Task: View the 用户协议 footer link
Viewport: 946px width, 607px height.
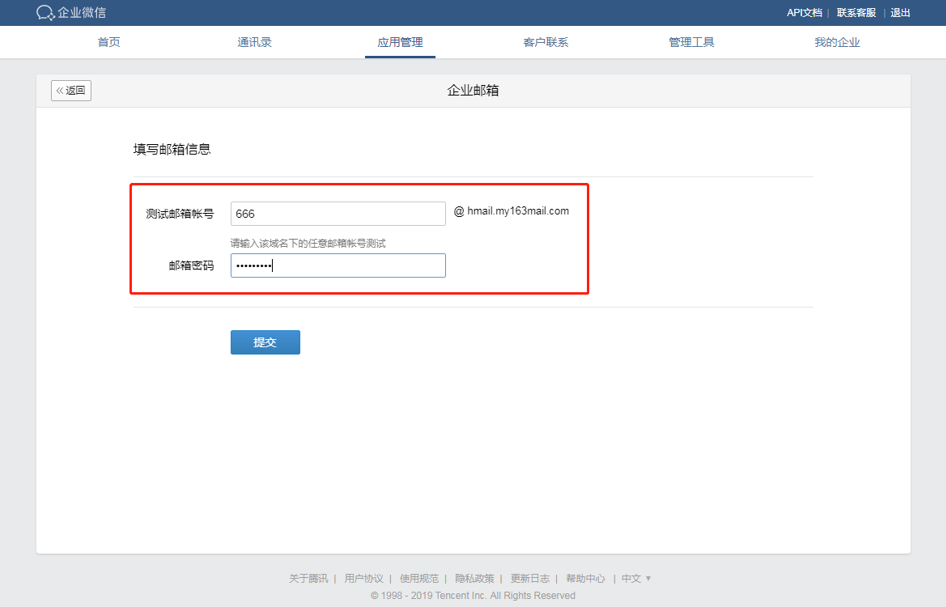Action: [x=364, y=578]
